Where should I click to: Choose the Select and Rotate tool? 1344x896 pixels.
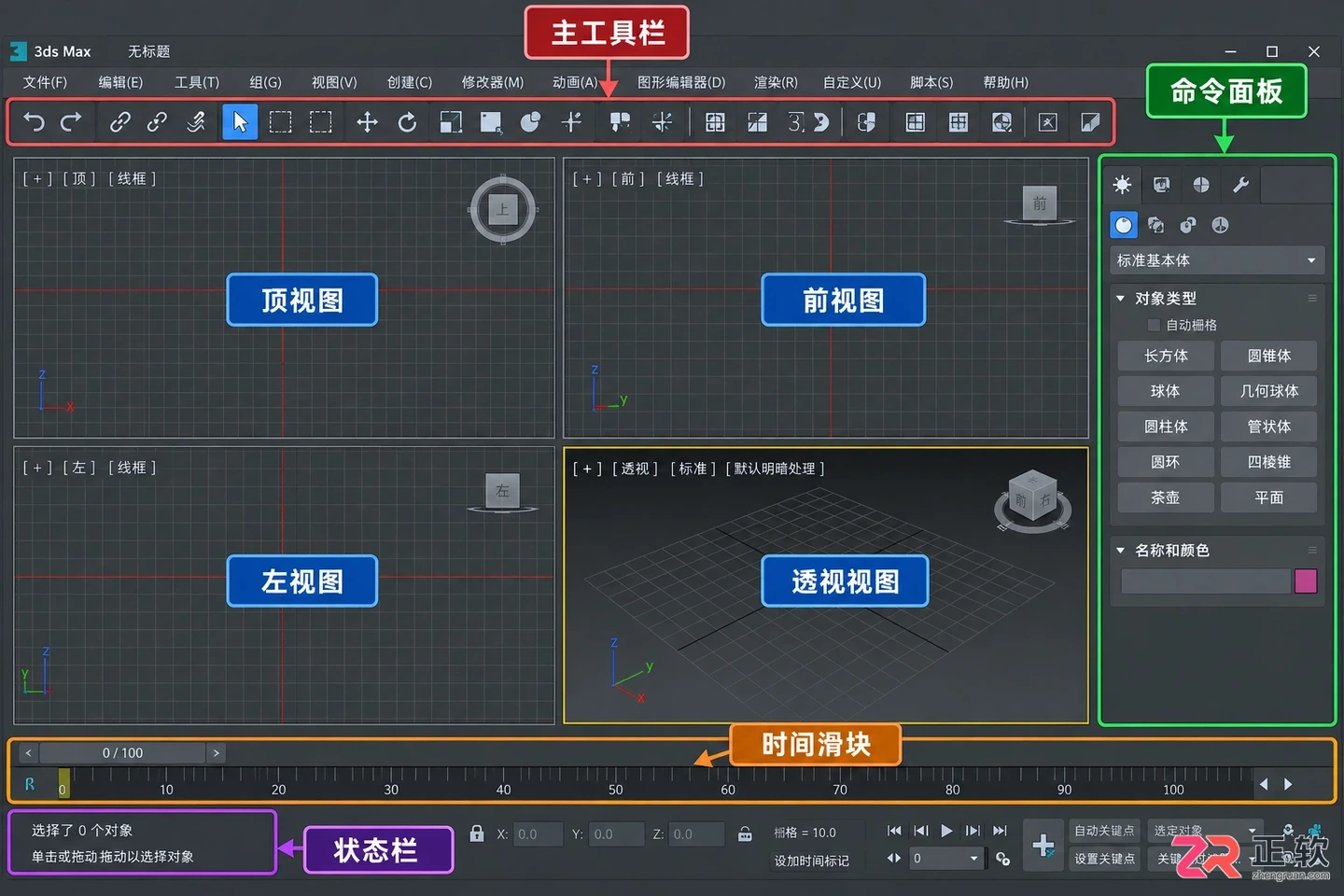(407, 122)
